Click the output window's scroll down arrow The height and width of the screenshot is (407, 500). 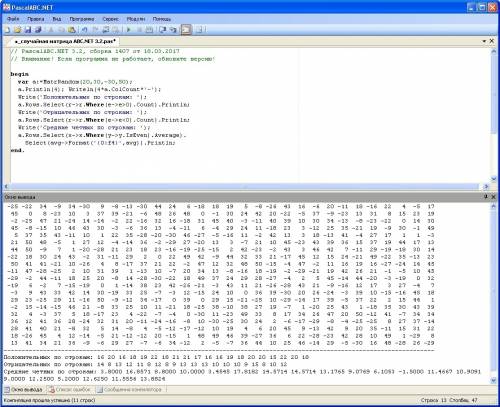tap(494, 380)
